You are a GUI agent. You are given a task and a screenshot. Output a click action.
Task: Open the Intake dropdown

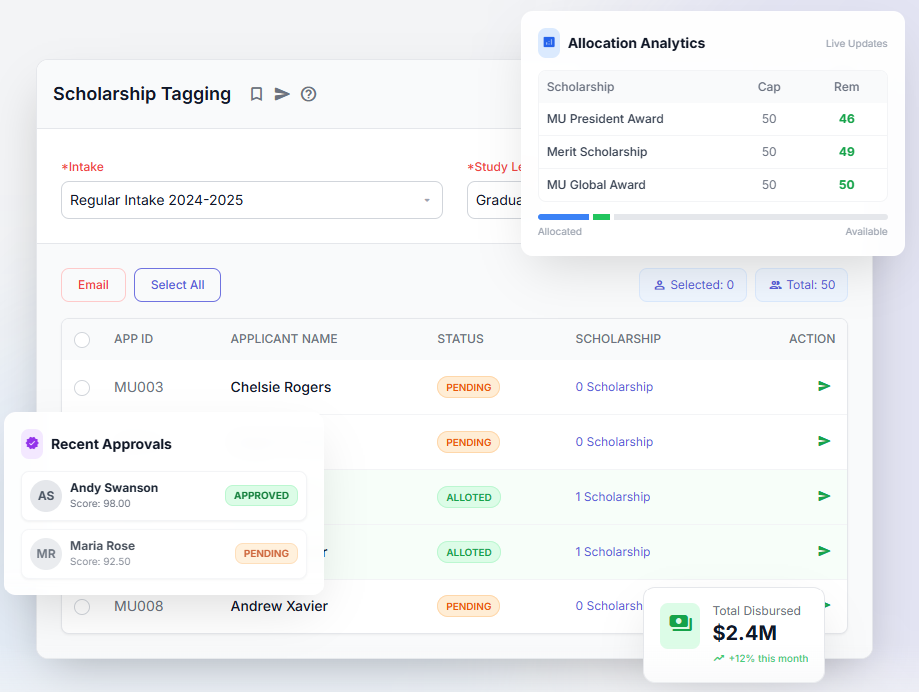251,200
